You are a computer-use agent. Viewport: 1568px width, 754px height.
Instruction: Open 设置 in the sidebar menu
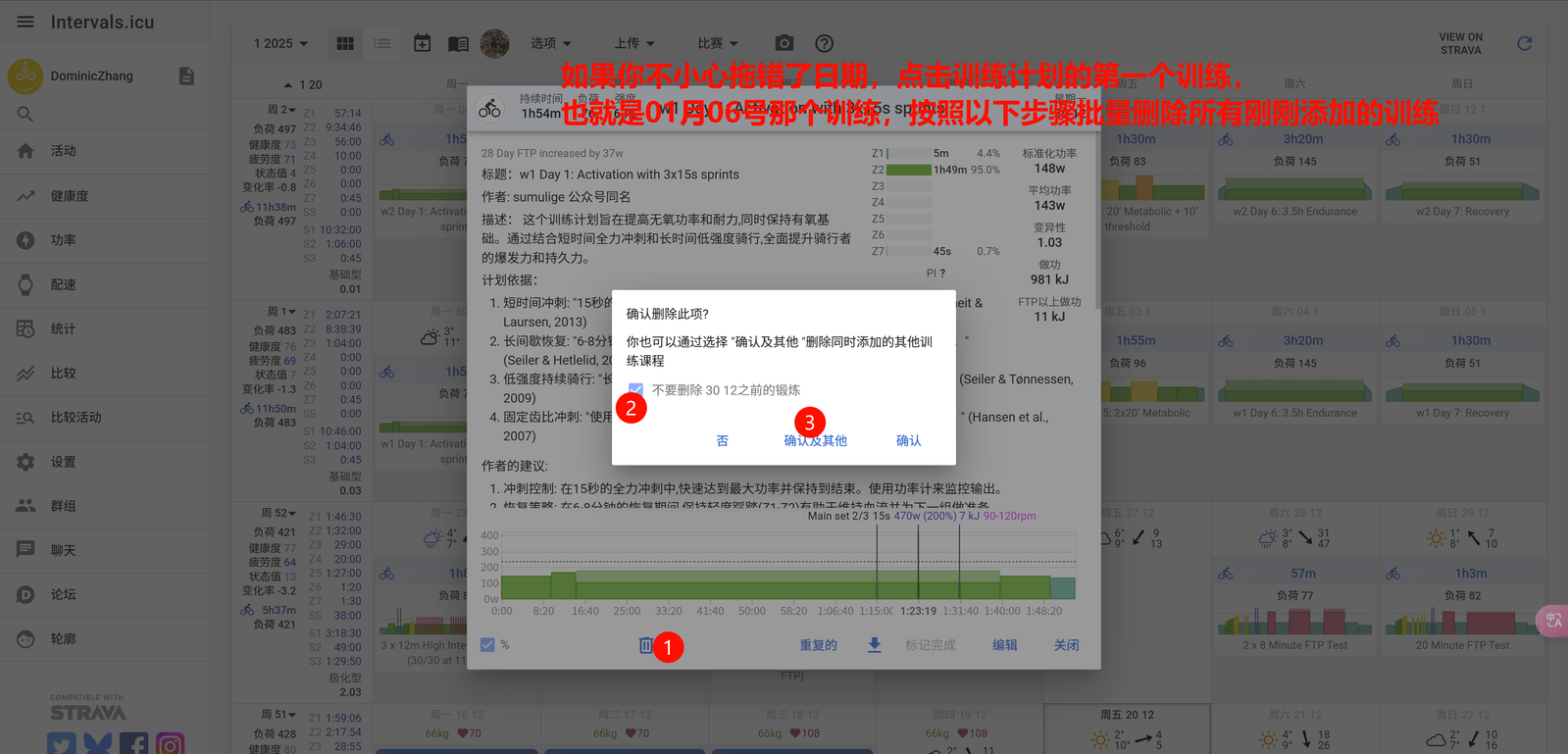click(63, 462)
